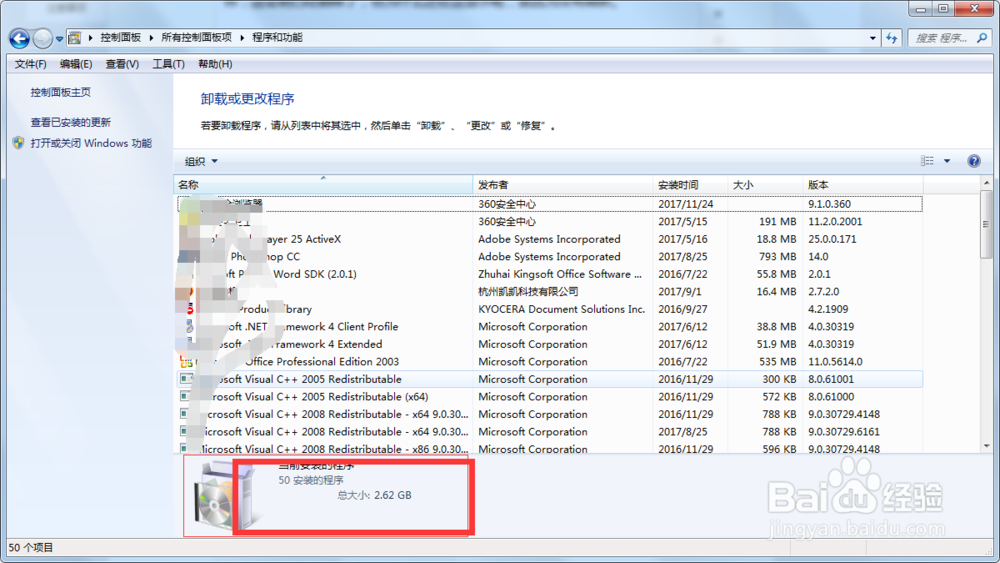This screenshot has width=1000, height=563.
Task: Open the 文件(F) menu
Action: click(x=30, y=64)
